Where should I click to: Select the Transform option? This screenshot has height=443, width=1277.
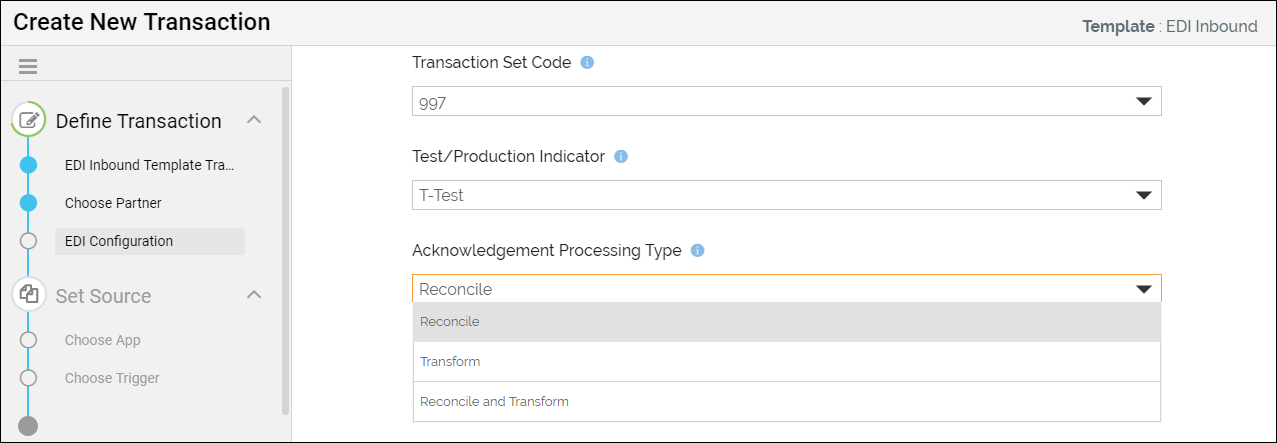(x=786, y=362)
